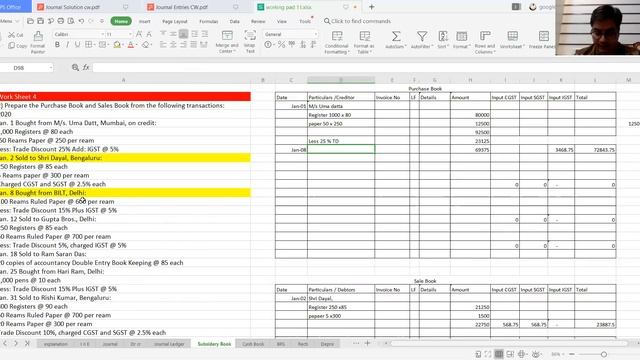Open the Insert ribbon tab
640x360 pixels.
[x=144, y=21]
